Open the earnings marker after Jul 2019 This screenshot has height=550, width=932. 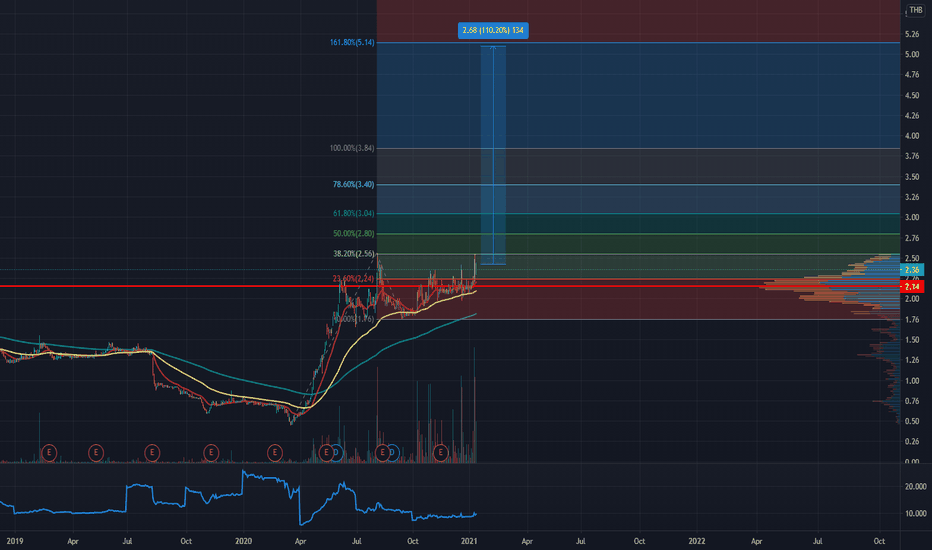pyautogui.click(x=152, y=453)
